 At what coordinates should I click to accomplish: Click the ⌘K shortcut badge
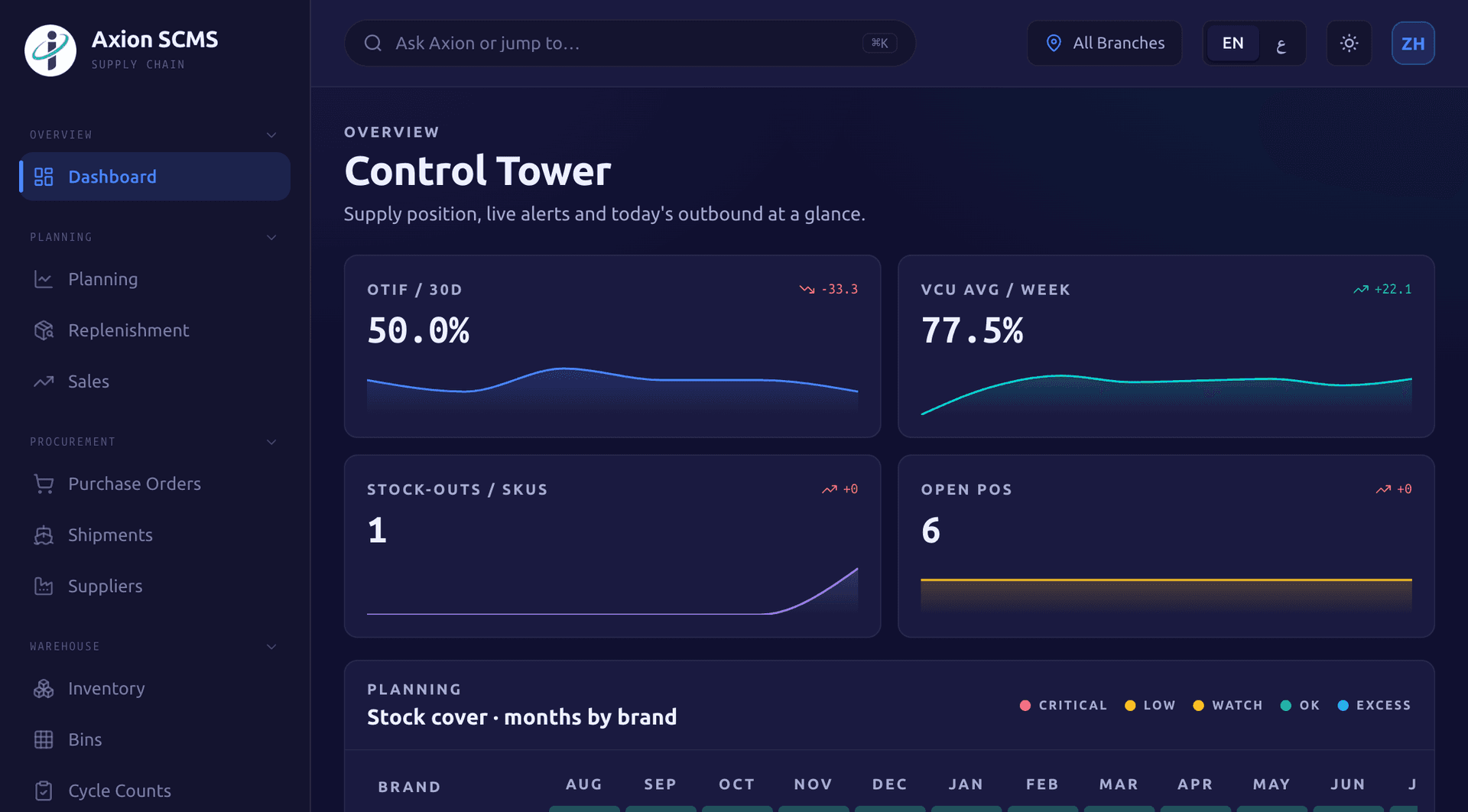point(879,43)
